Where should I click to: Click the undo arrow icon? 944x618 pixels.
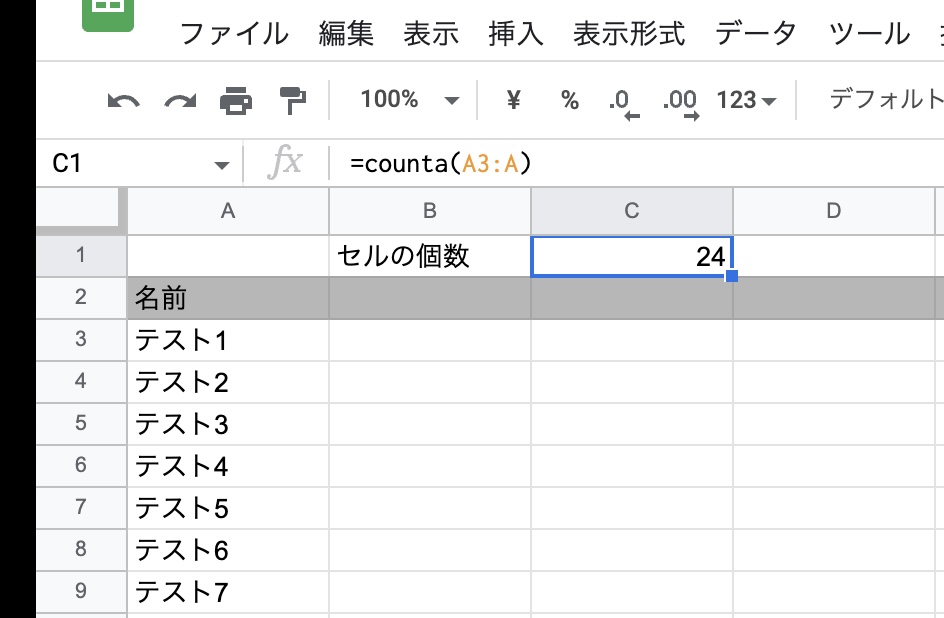123,100
